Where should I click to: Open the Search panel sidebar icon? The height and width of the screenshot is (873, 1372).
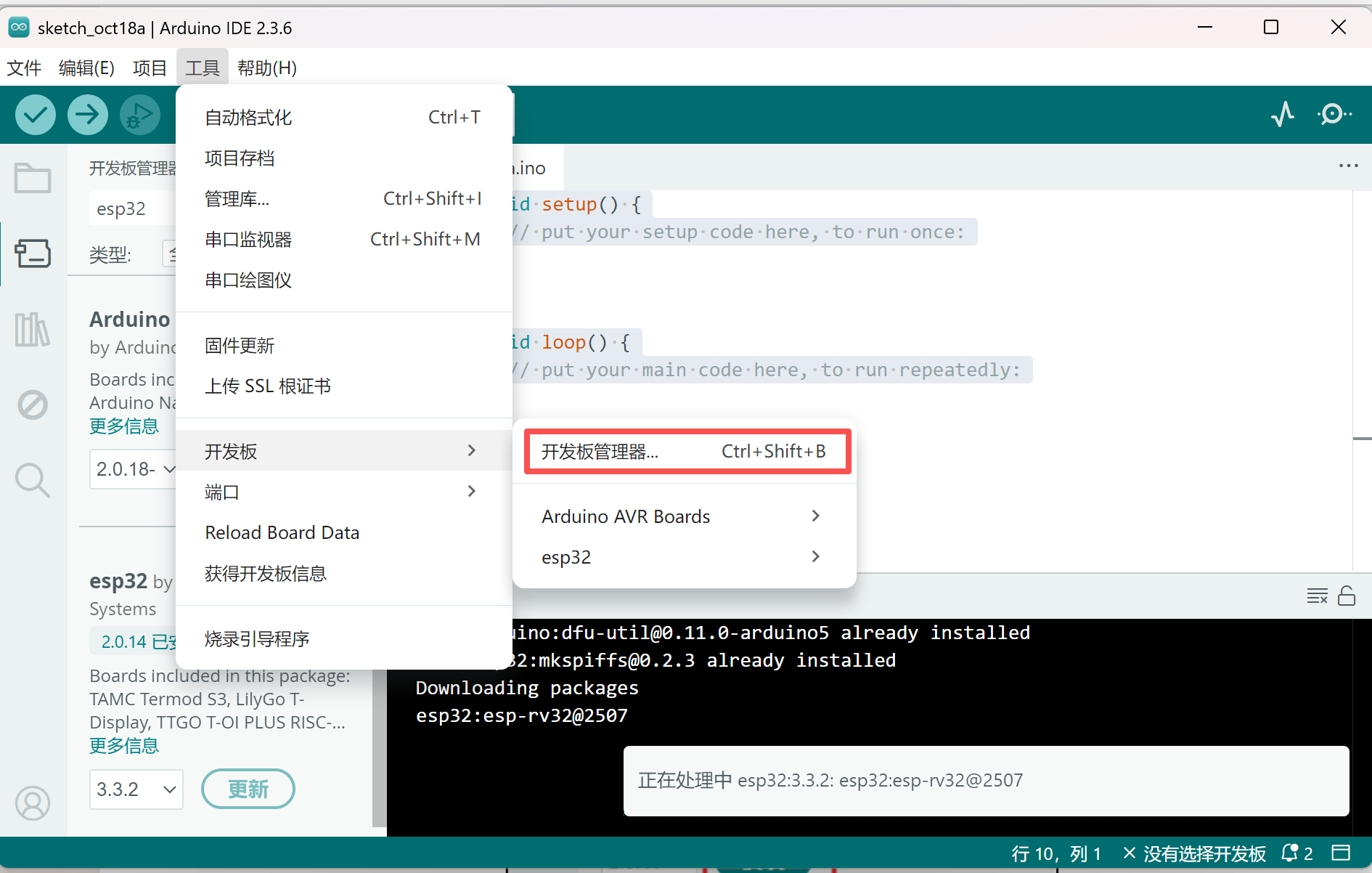pyautogui.click(x=32, y=480)
